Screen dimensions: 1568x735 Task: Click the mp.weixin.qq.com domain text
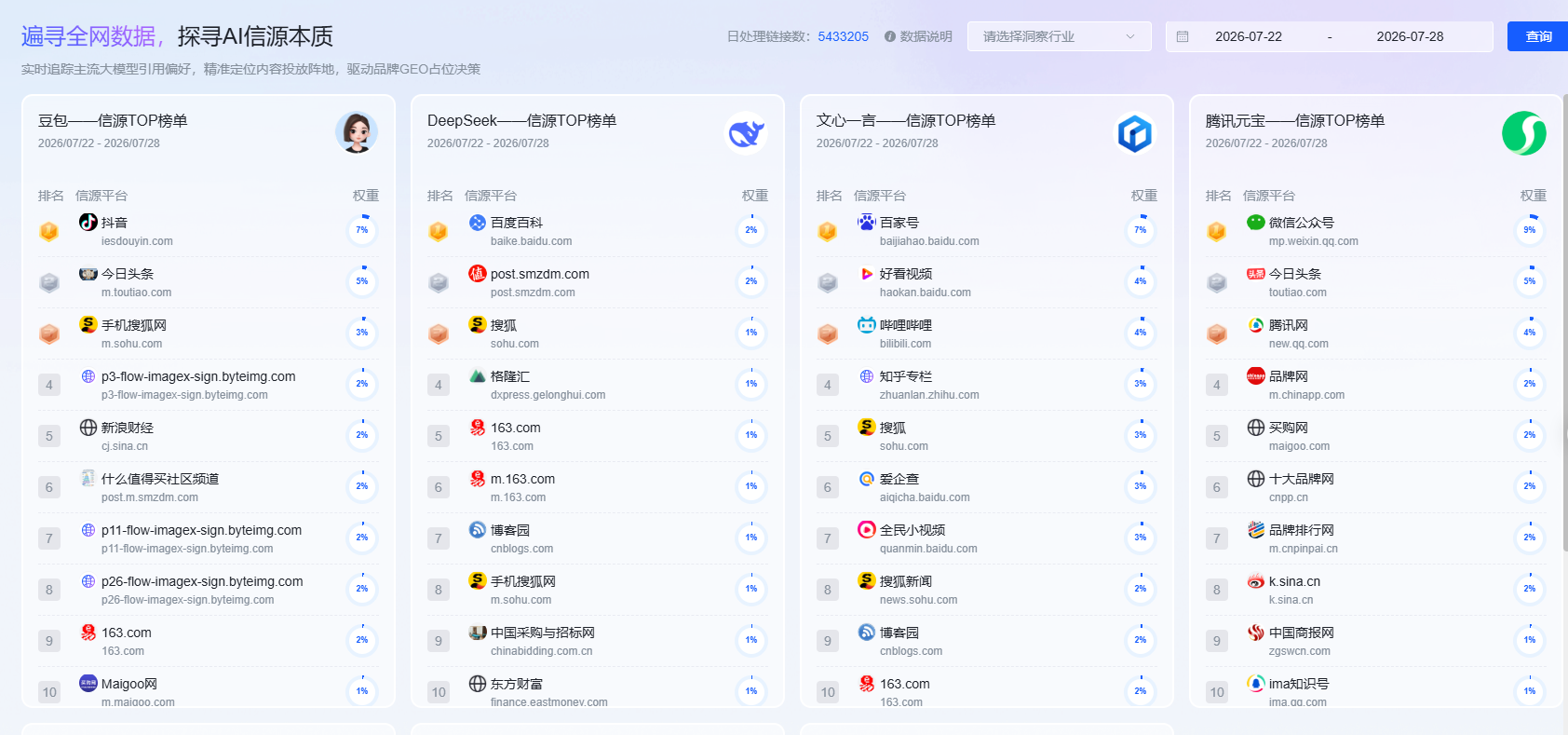1314,241
